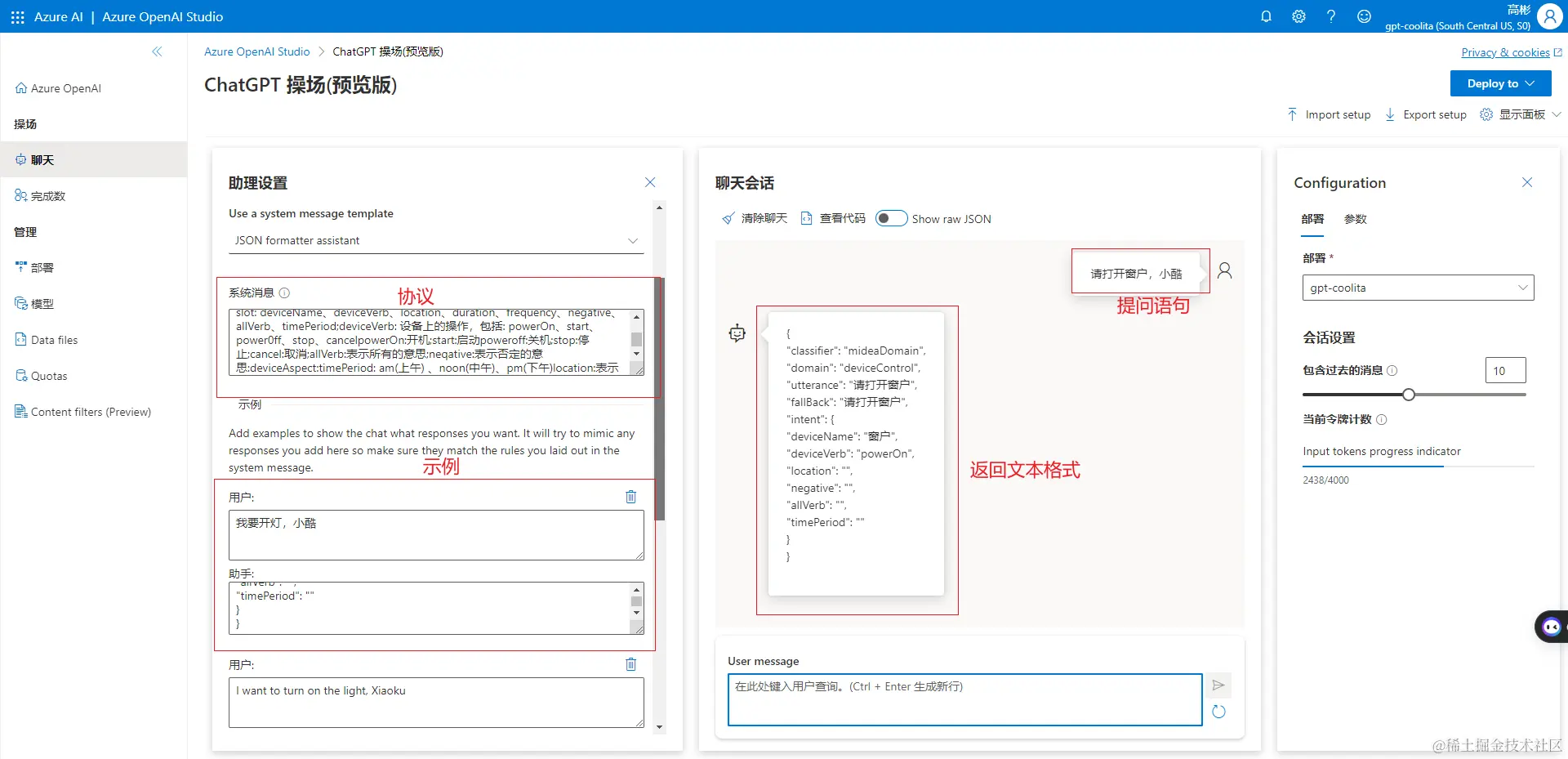Open the settings gear in the header
1568x759 pixels.
[x=1298, y=16]
